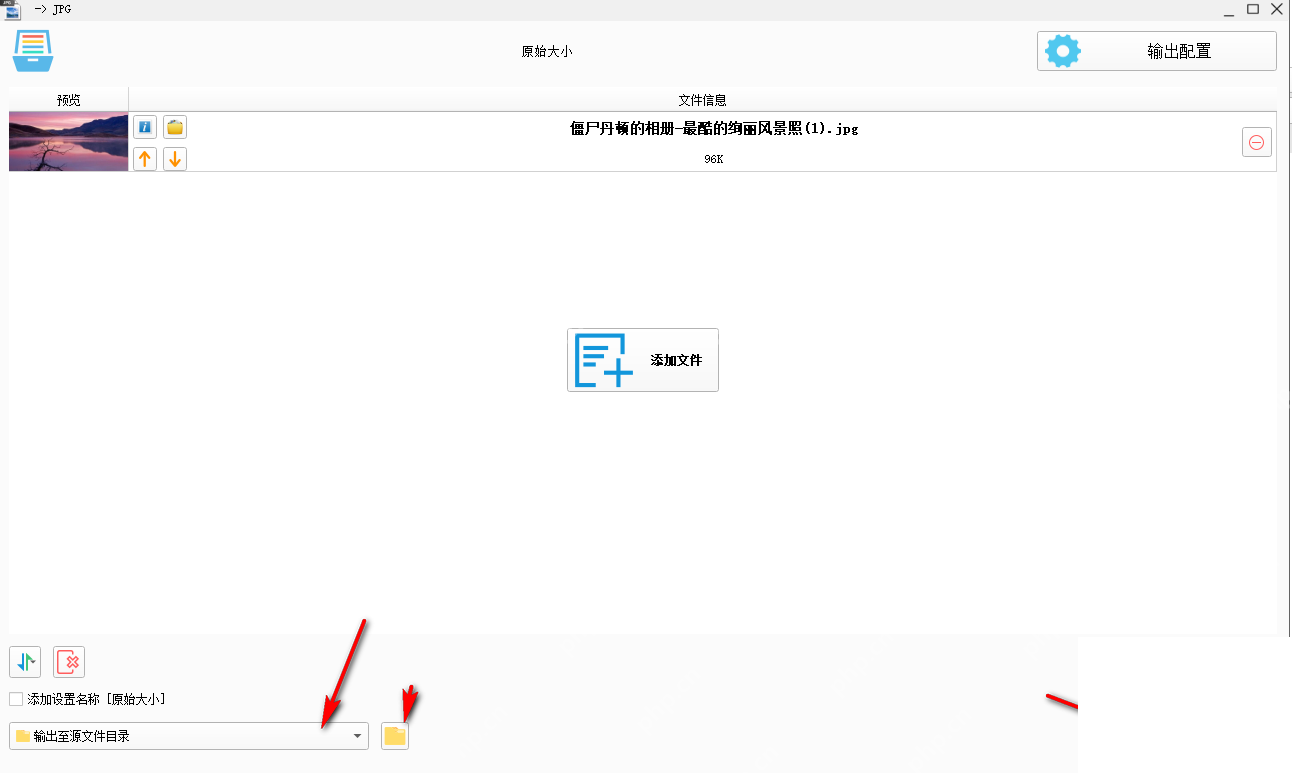This screenshot has width=1292, height=773.
Task: Click the sort files icon at bottom left
Action: 25,661
